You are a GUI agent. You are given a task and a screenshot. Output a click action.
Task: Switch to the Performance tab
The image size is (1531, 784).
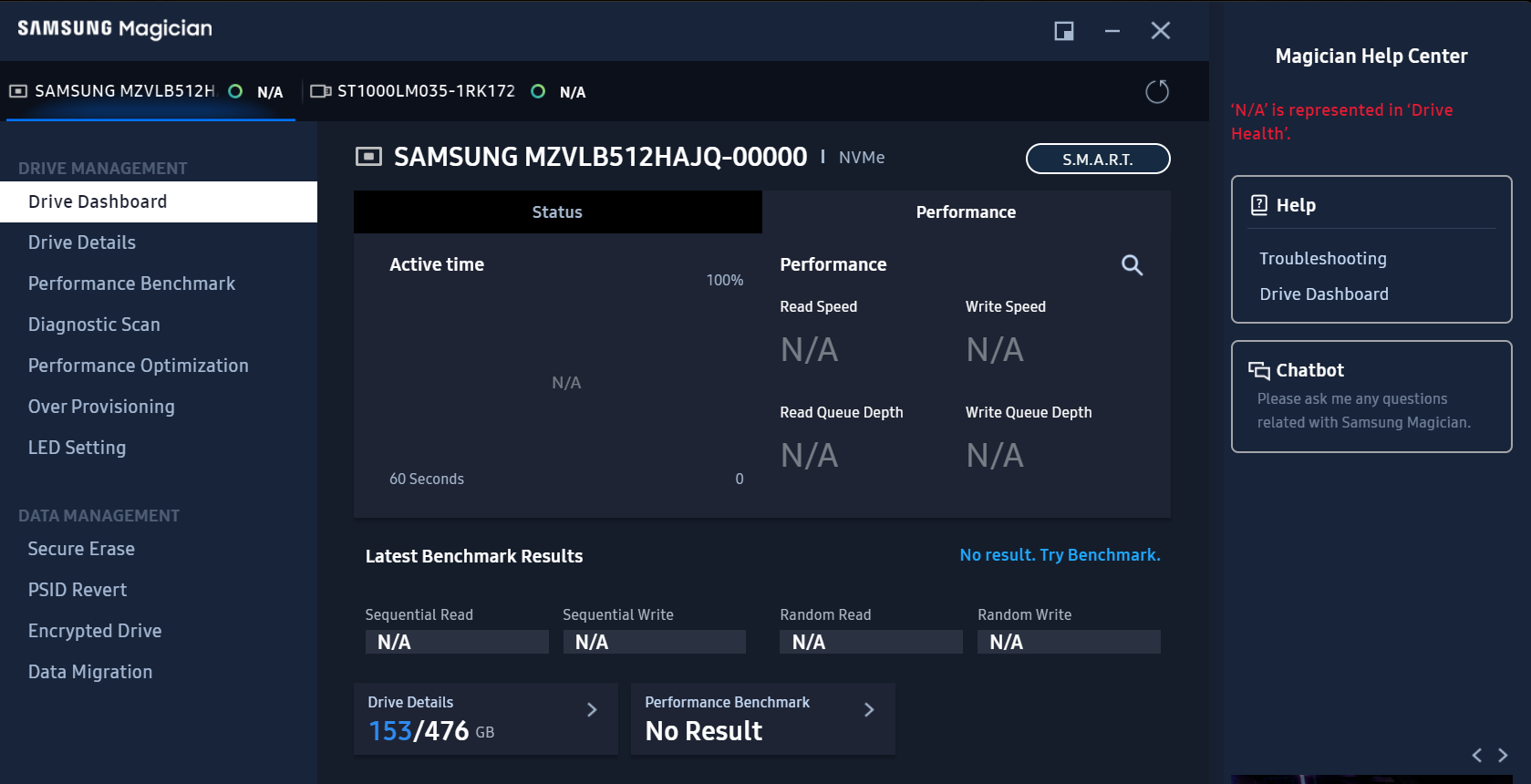point(966,211)
